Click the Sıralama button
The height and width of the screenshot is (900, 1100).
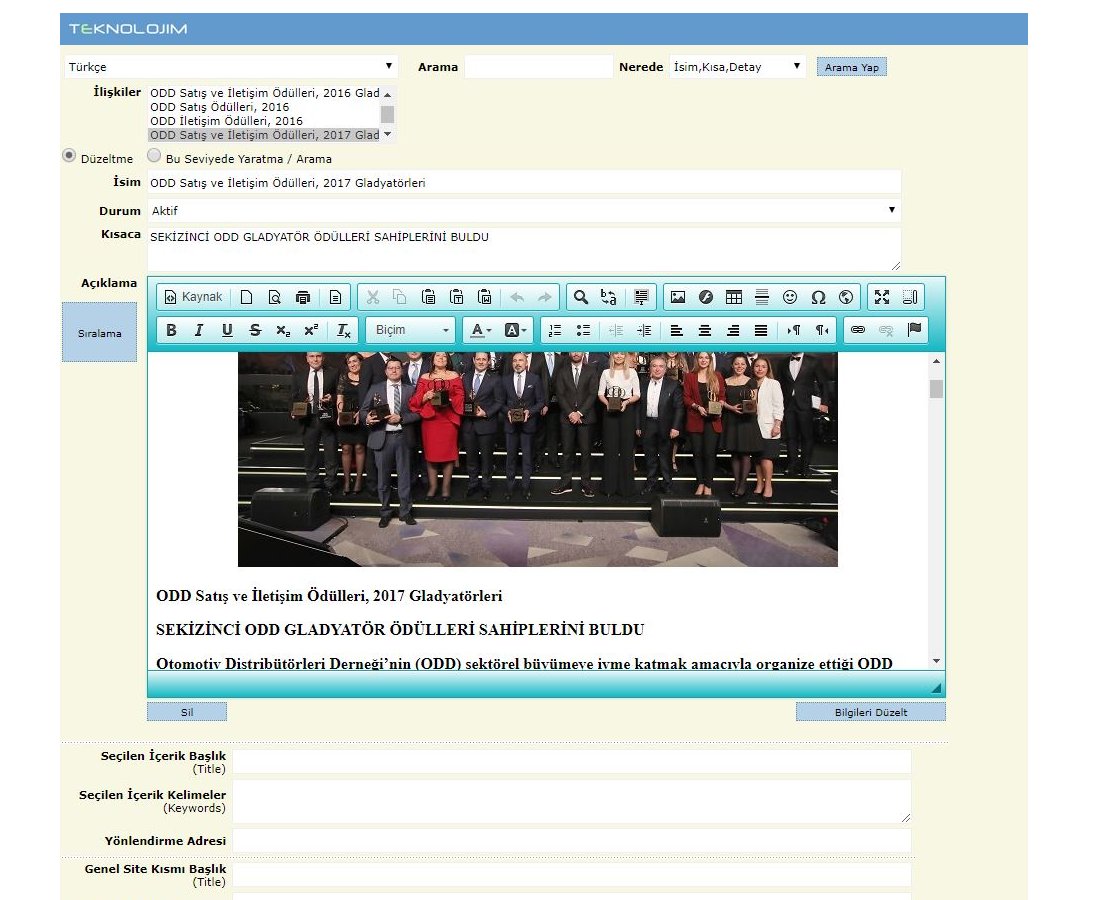click(x=100, y=333)
